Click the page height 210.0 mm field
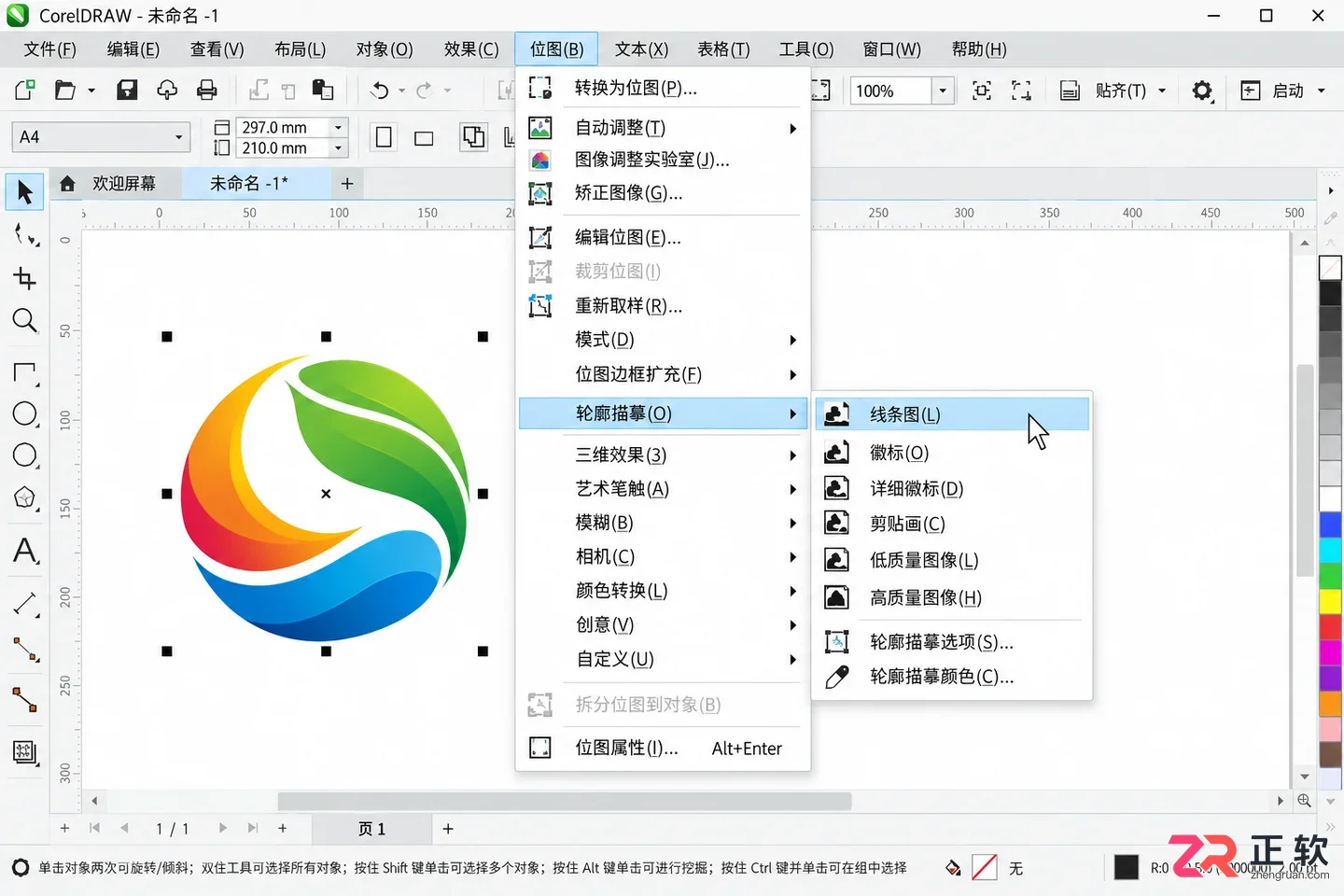Image resolution: width=1344 pixels, height=896 pixels. [284, 147]
